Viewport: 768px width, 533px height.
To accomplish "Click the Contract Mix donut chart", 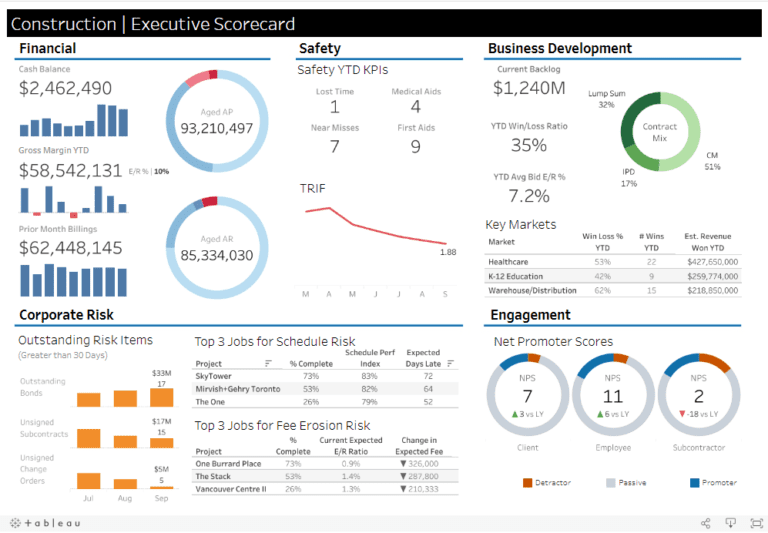I will coord(660,131).
